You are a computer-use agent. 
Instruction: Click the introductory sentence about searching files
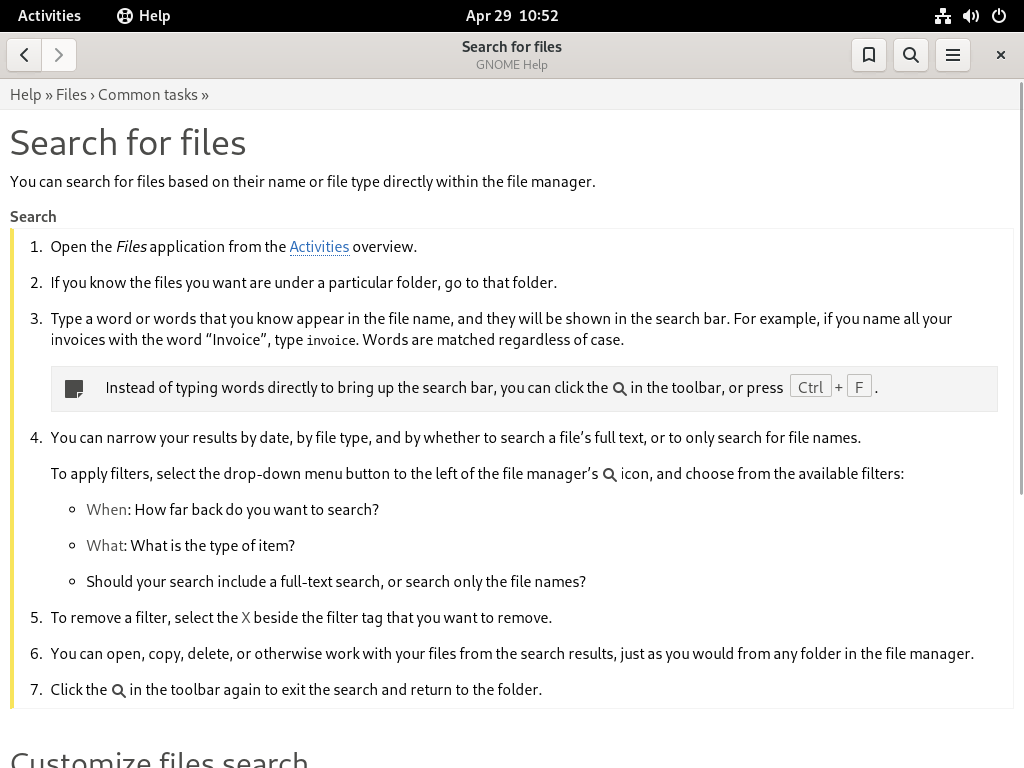(x=302, y=182)
